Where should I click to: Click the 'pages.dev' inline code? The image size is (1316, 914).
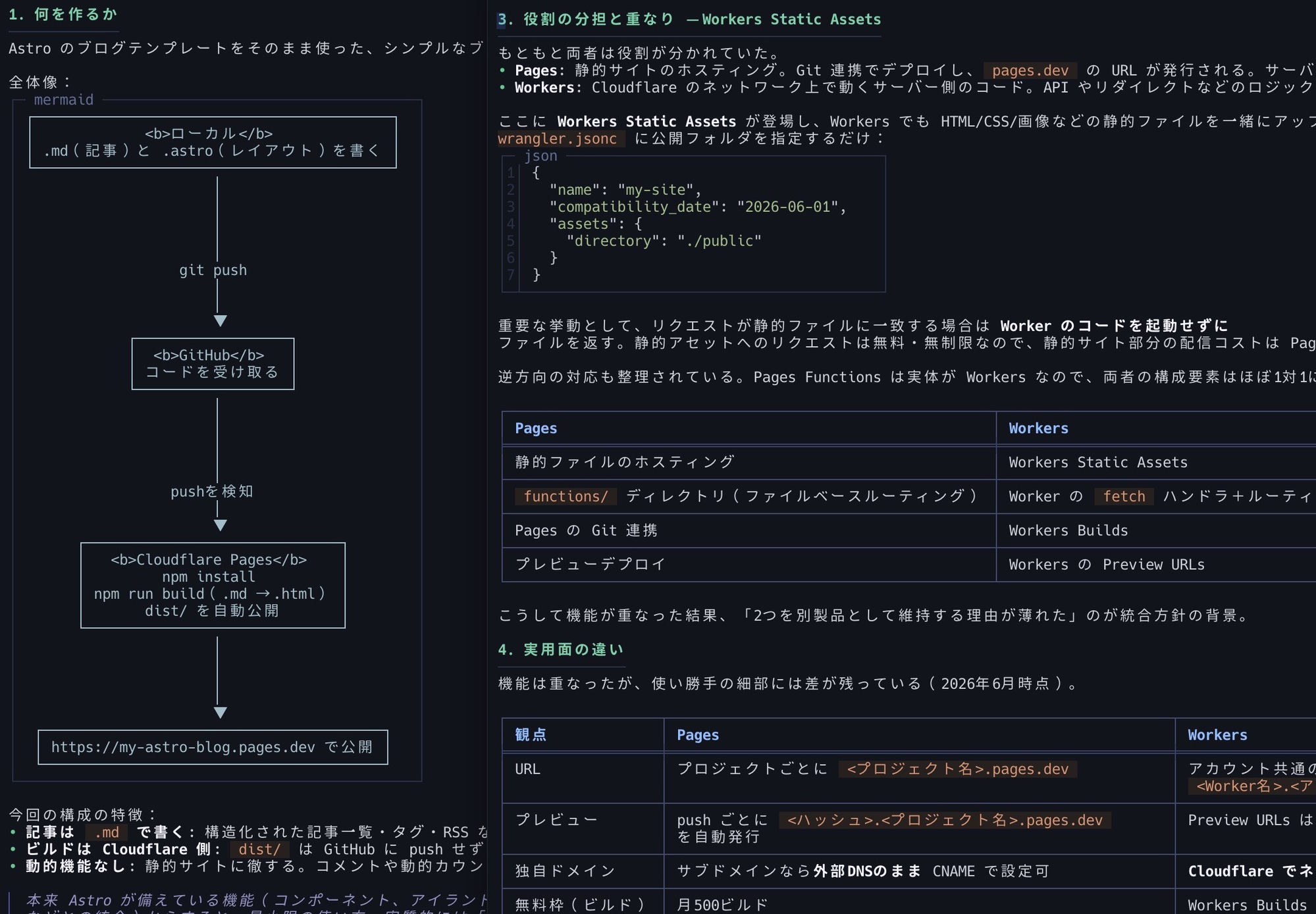1030,70
